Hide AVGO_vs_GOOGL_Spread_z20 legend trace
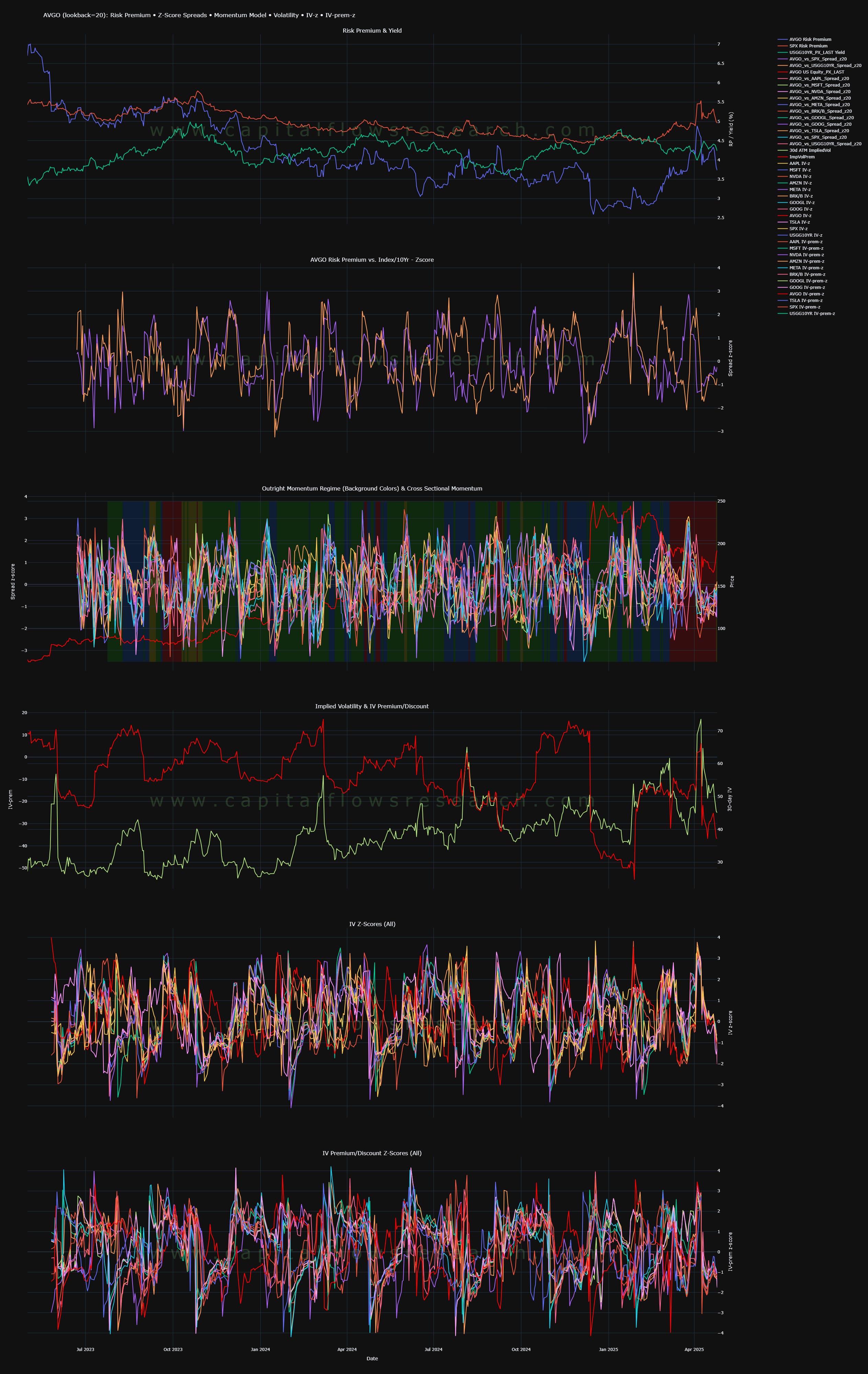 coord(815,117)
